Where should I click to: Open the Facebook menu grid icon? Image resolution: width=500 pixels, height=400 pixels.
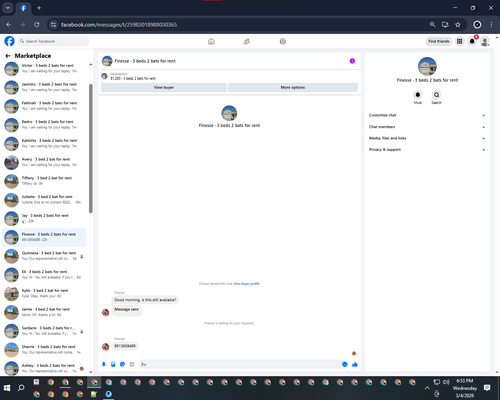459,41
